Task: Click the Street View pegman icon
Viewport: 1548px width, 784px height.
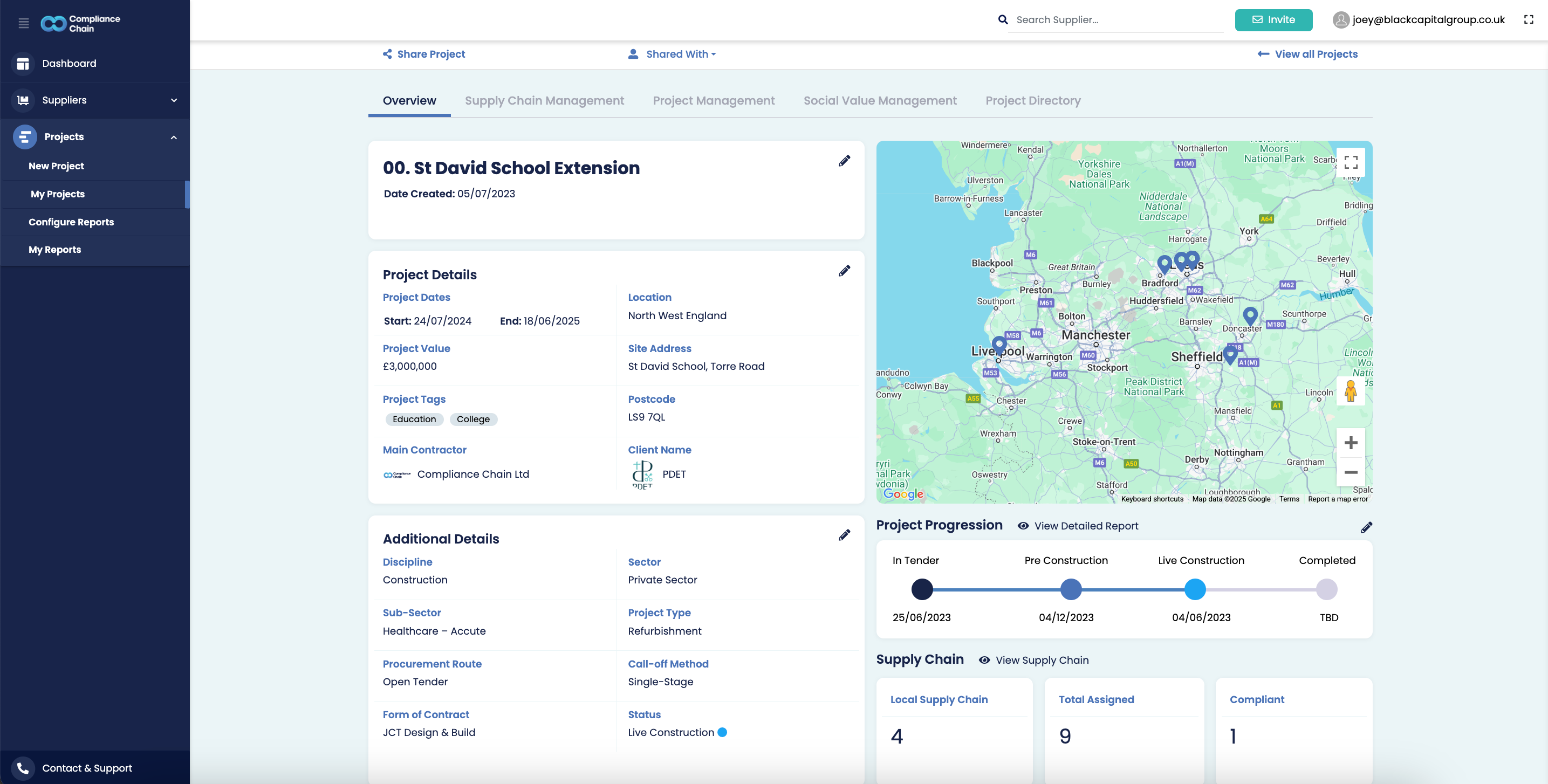Action: click(1350, 391)
